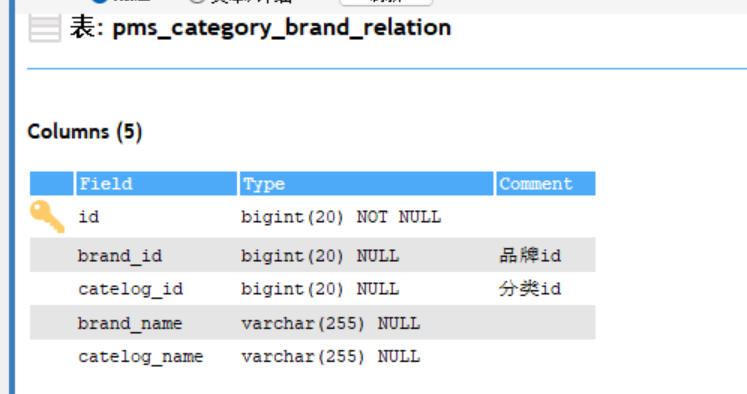
Task: Click the 分类id comment cell
Action: [530, 289]
